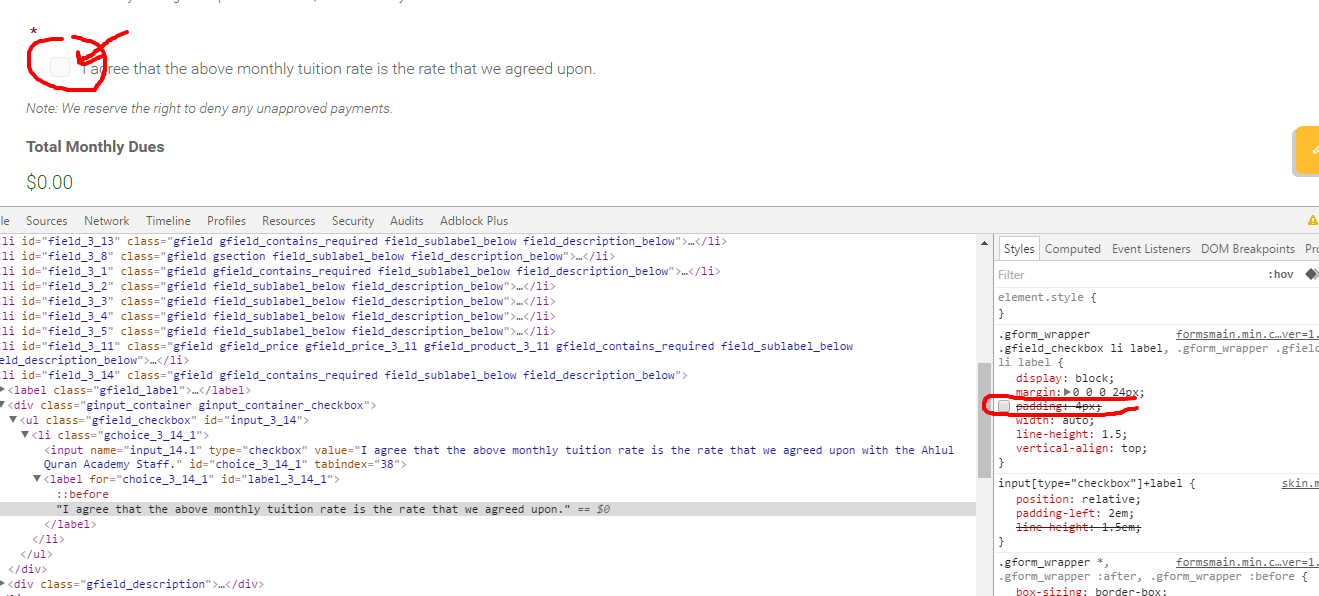This screenshot has width=1319, height=596.
Task: Open the Event Listeners sidebar tab
Action: coord(1151,249)
